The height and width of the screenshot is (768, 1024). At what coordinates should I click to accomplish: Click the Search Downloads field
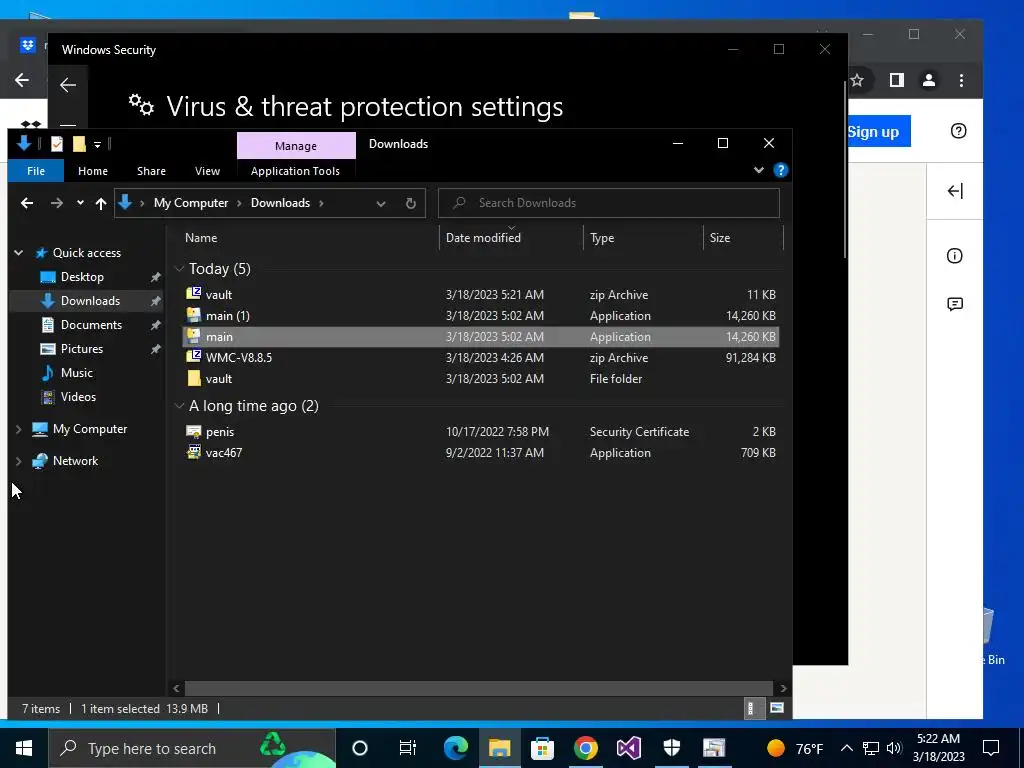coord(609,203)
